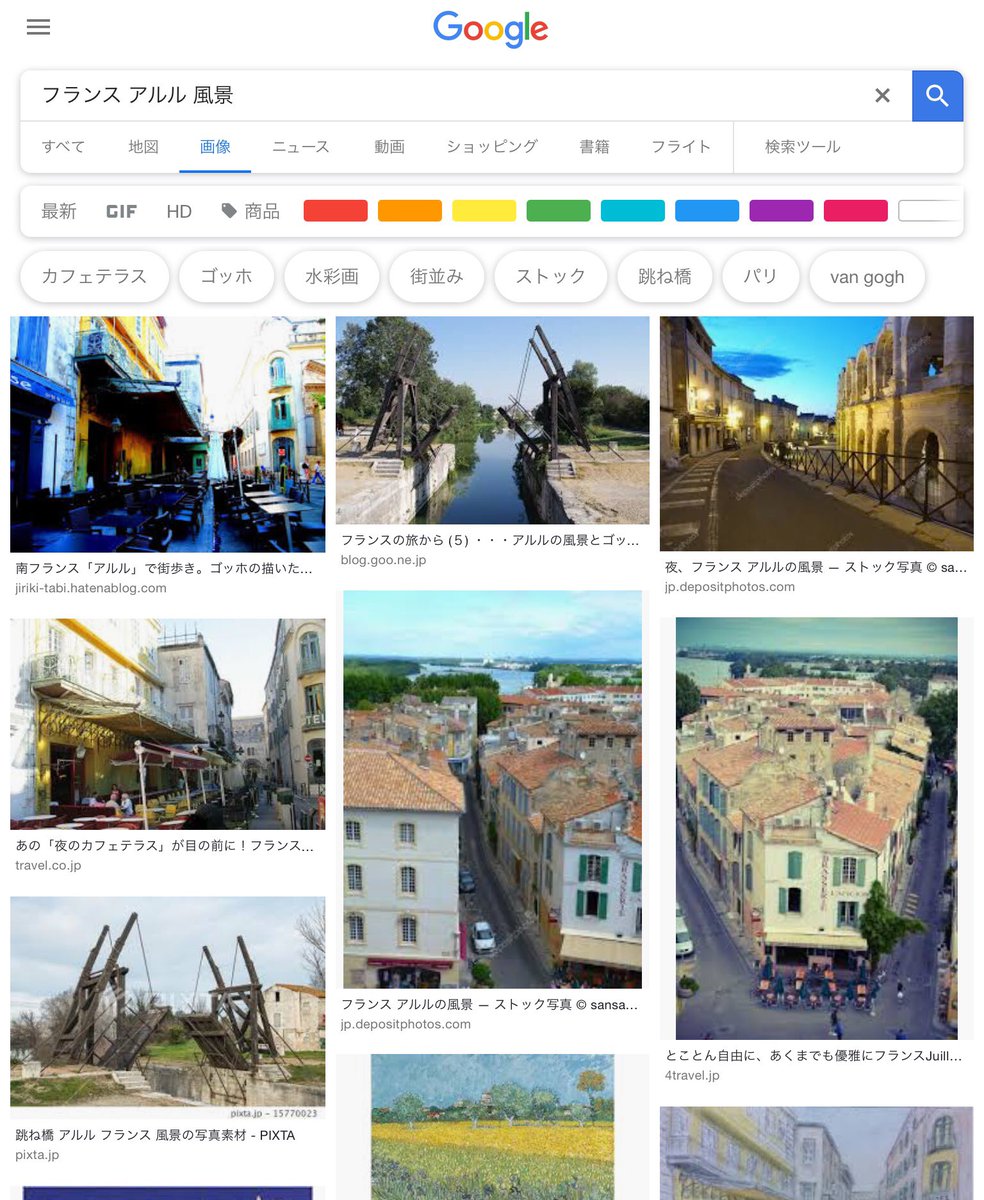
Task: Filter images by teal color
Action: (632, 211)
